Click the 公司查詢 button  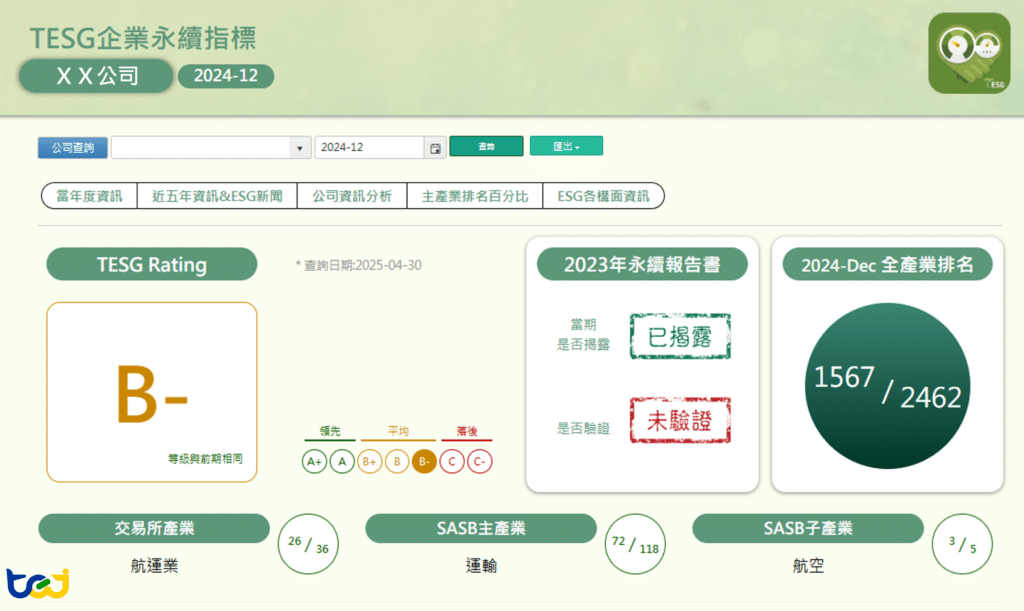pos(72,146)
